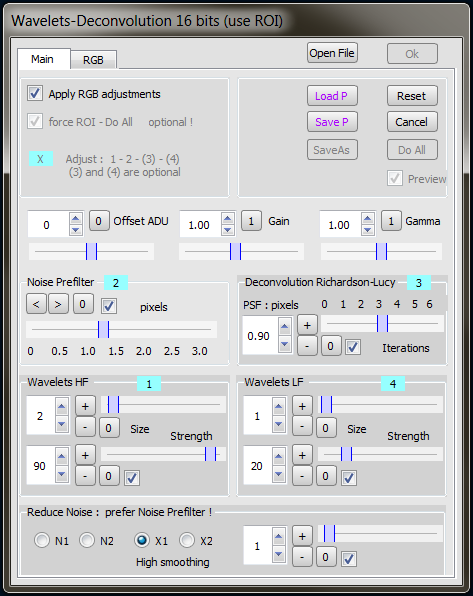Increase Wavelets LF Strength with plus
Screen dimensions: 473x596
point(303,455)
